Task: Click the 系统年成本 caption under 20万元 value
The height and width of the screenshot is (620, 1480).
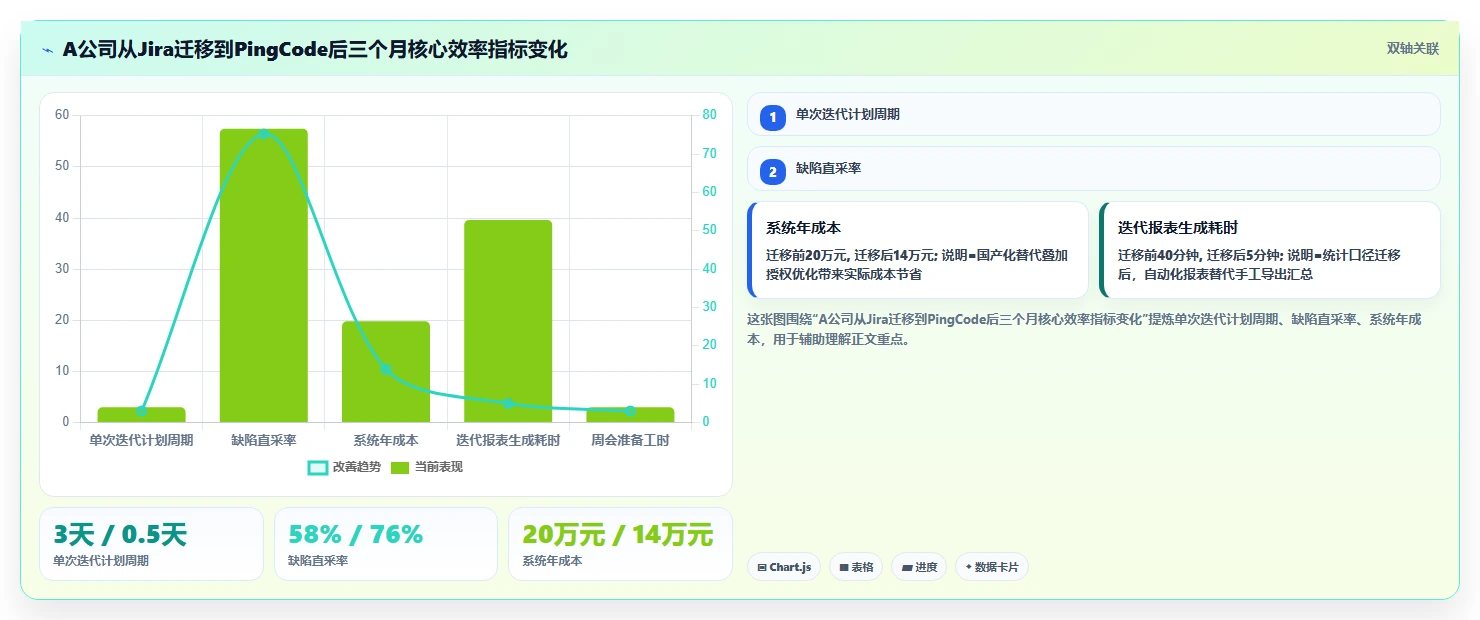Action: 552,561
